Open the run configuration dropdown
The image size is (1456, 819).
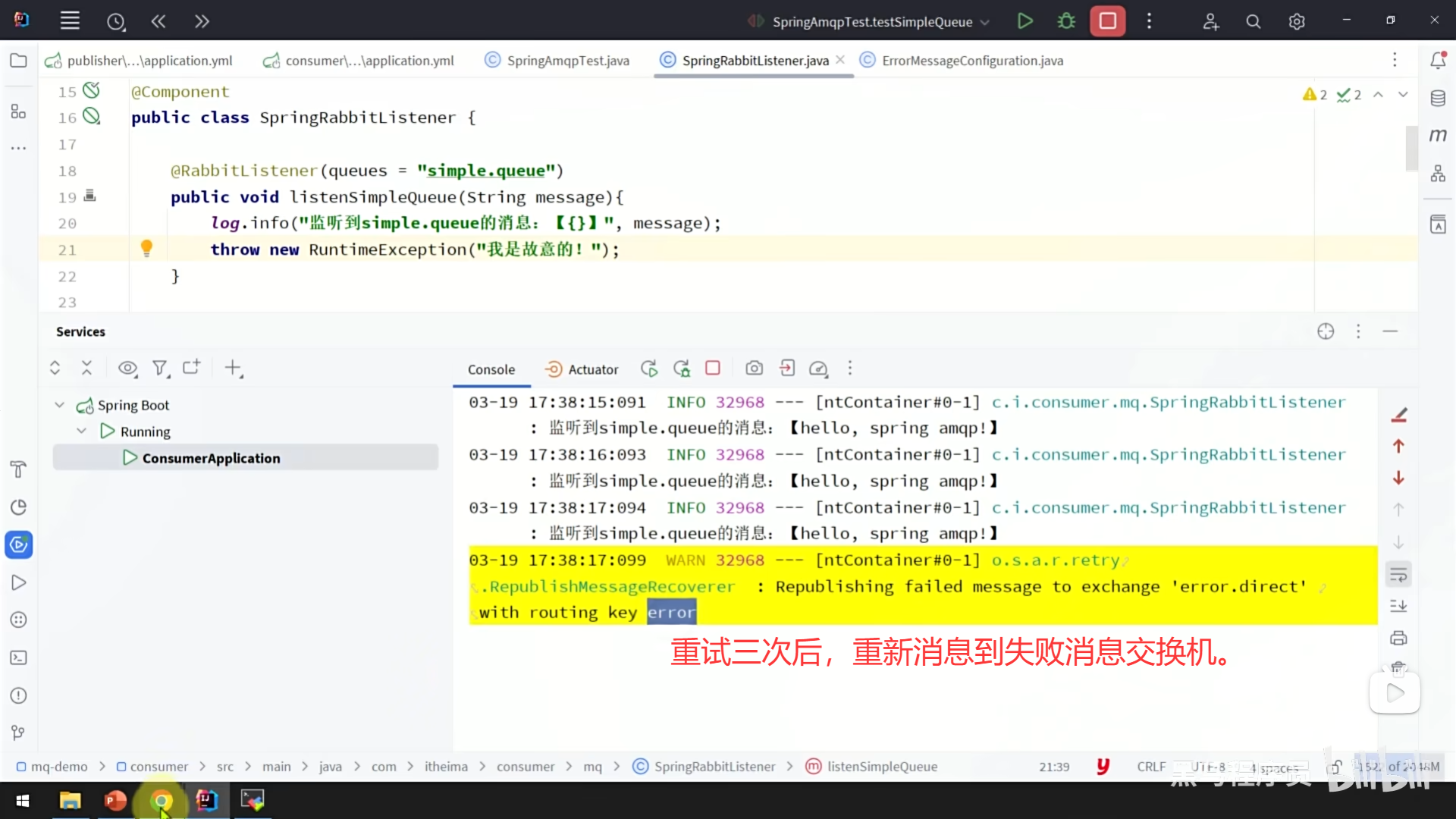coord(985,22)
